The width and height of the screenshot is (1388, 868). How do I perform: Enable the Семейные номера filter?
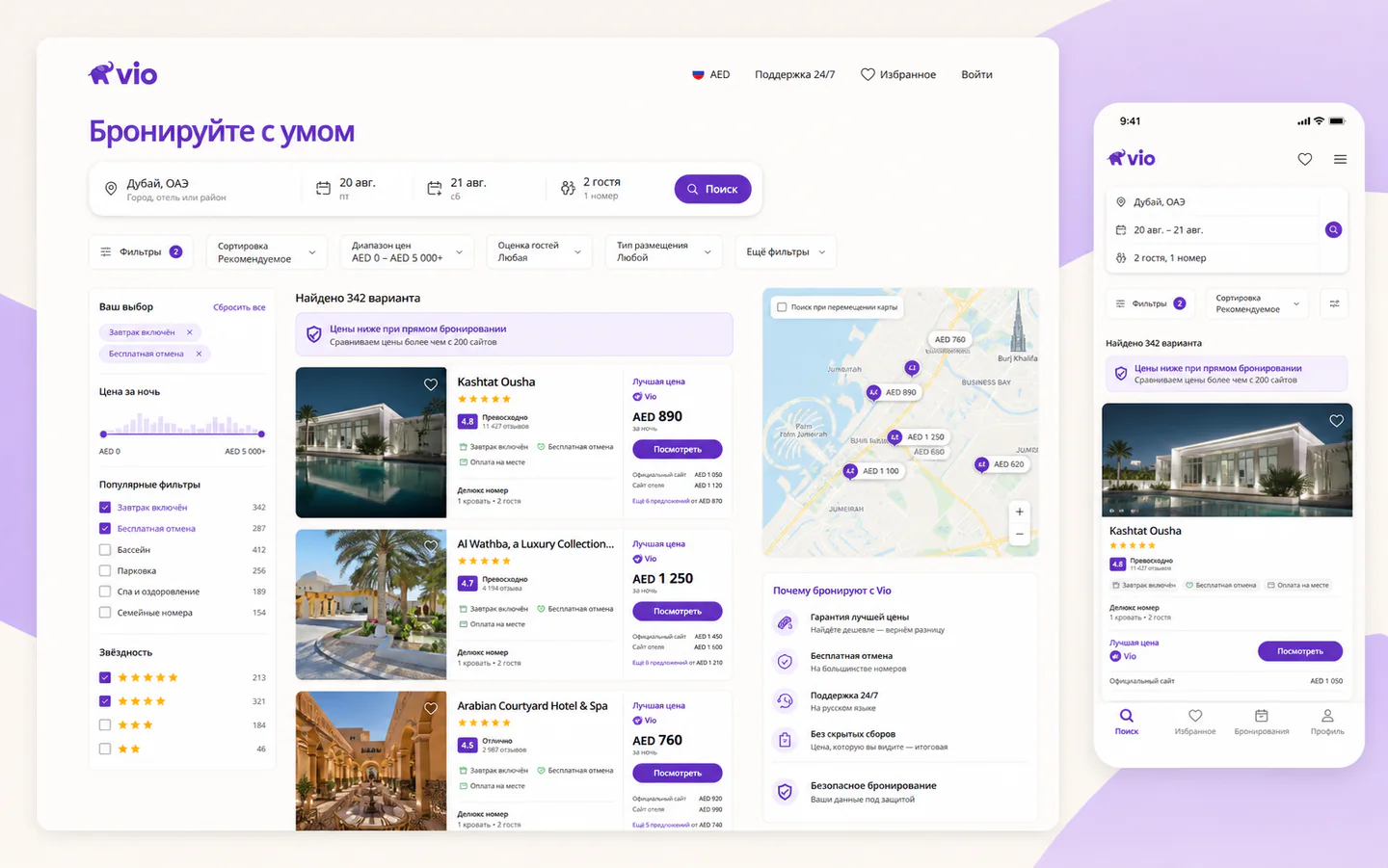point(105,613)
